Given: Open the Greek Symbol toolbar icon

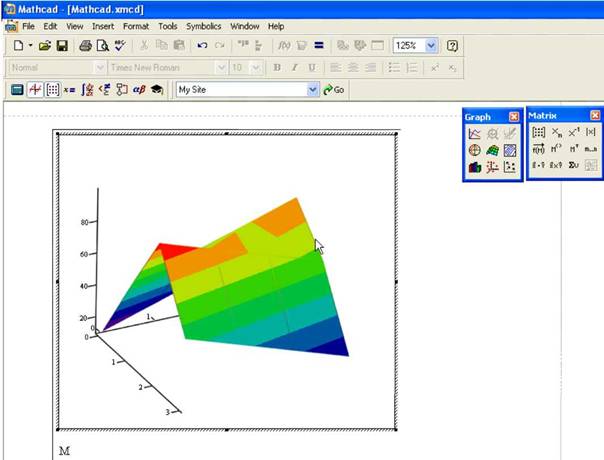Looking at the screenshot, I should [x=139, y=89].
